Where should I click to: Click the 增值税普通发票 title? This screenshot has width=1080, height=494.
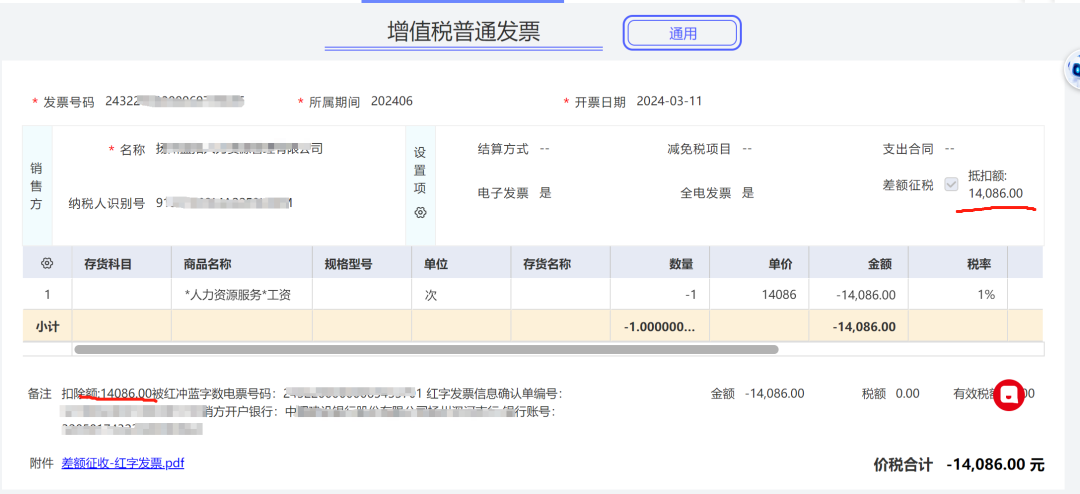click(464, 32)
